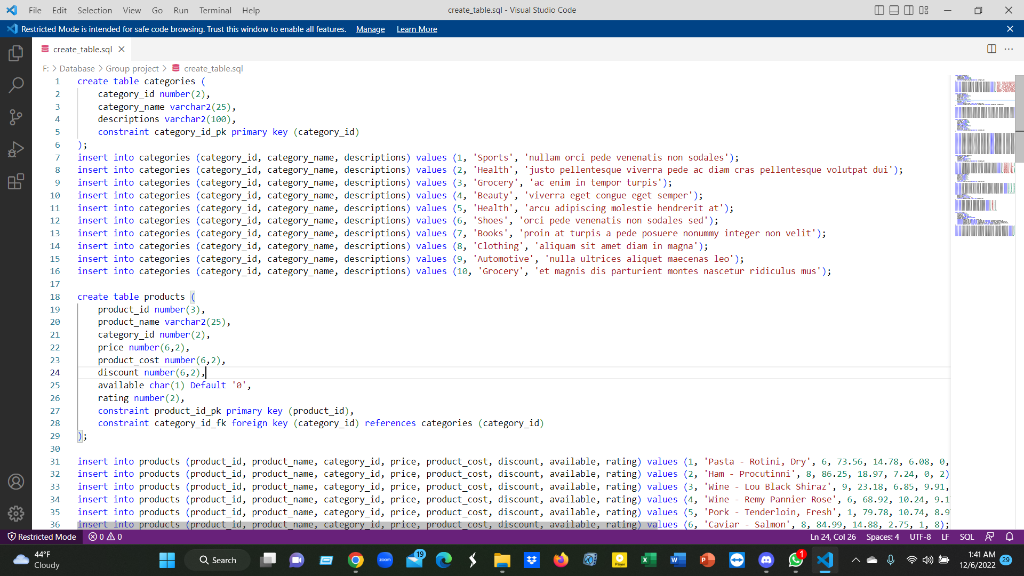
Task: Open Word from taskbar
Action: click(678, 560)
